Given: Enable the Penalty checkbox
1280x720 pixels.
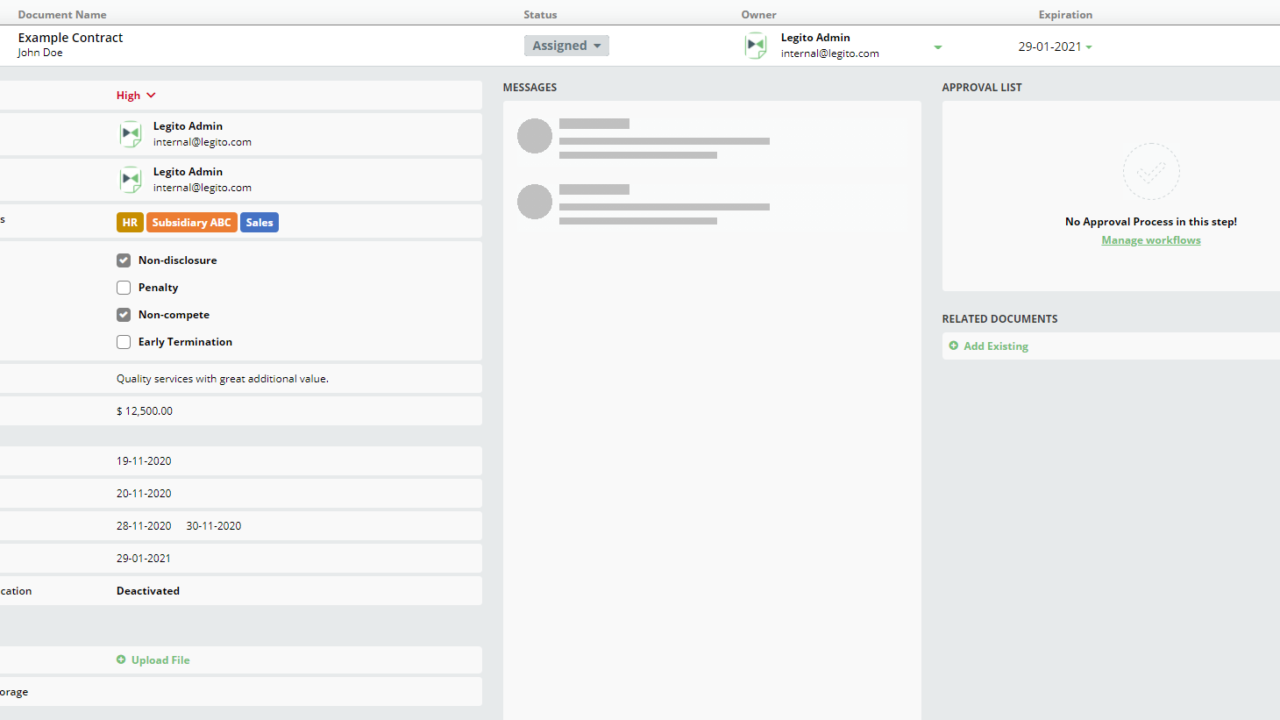Looking at the screenshot, I should pyautogui.click(x=124, y=287).
